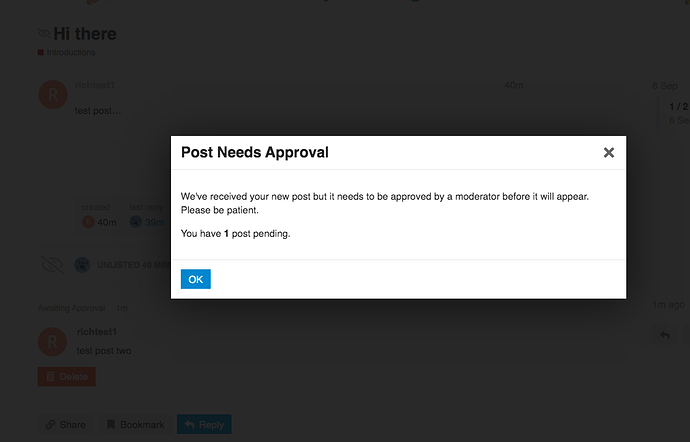Open the richtest1 username on 'test post two'
Viewport: 690px width, 442px height.
click(97, 332)
